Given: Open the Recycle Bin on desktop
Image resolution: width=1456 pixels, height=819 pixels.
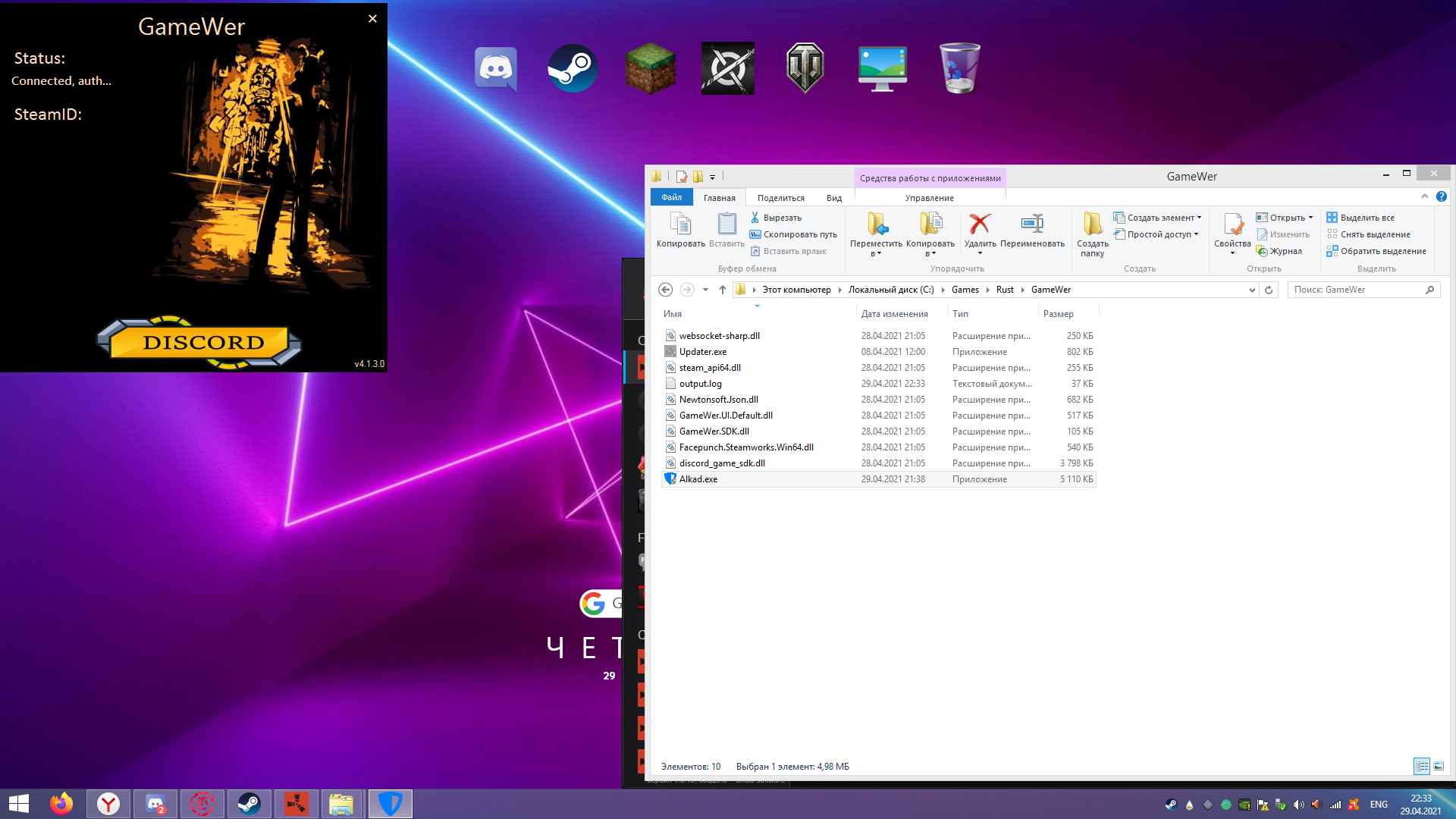Looking at the screenshot, I should click(x=959, y=68).
